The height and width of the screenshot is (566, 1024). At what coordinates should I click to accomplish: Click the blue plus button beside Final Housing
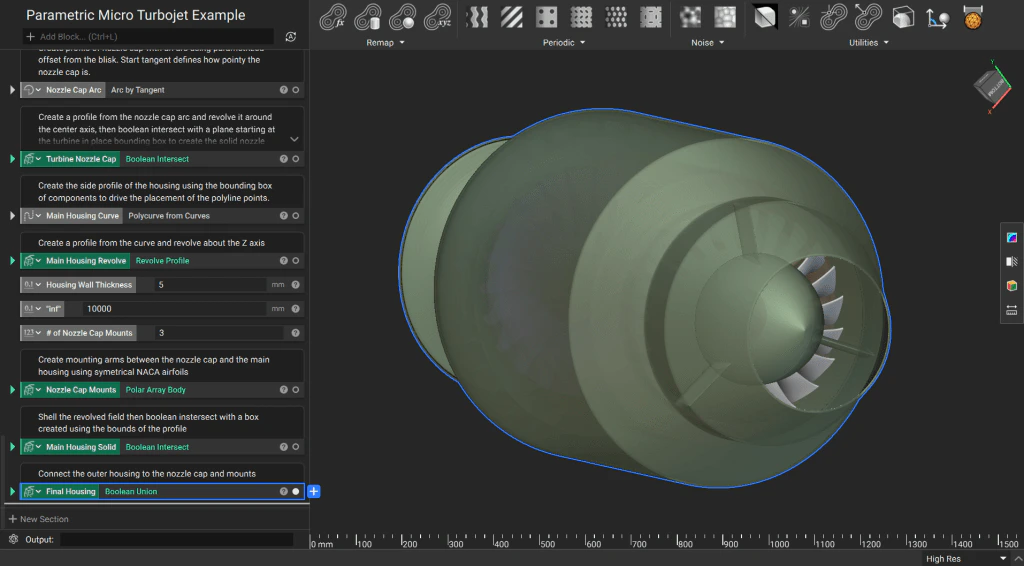tap(314, 492)
